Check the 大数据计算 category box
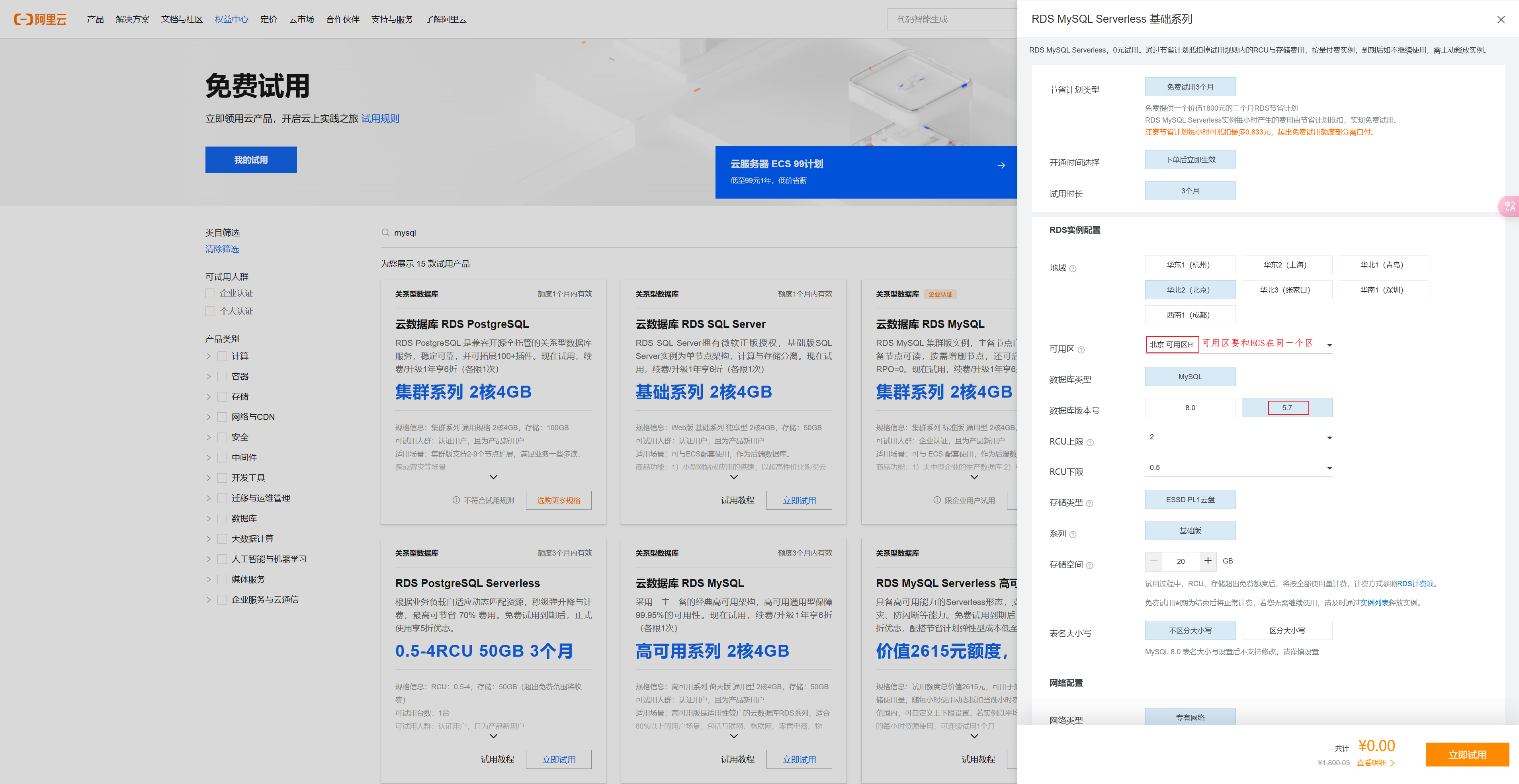 point(222,539)
